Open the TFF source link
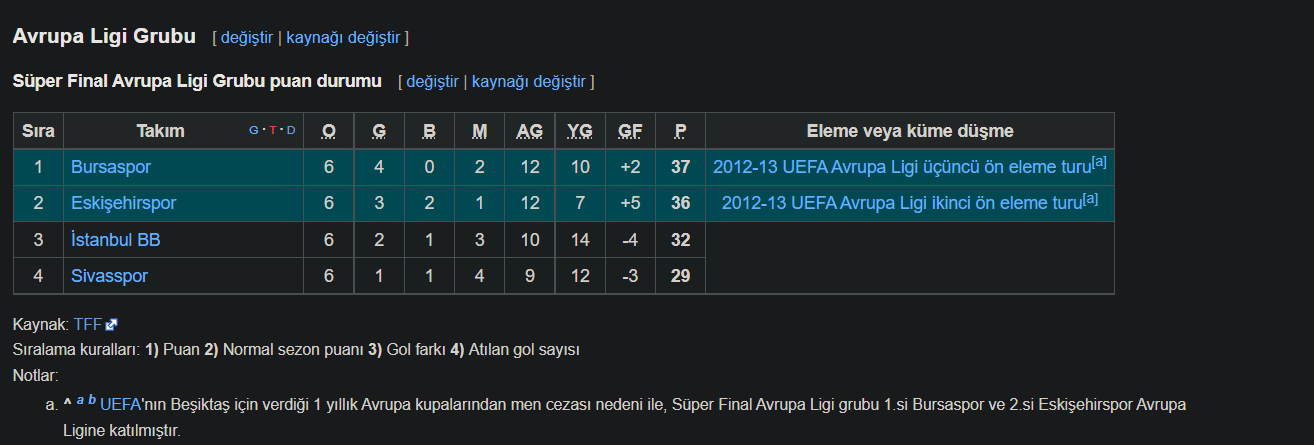This screenshot has width=1314, height=445. (x=87, y=325)
